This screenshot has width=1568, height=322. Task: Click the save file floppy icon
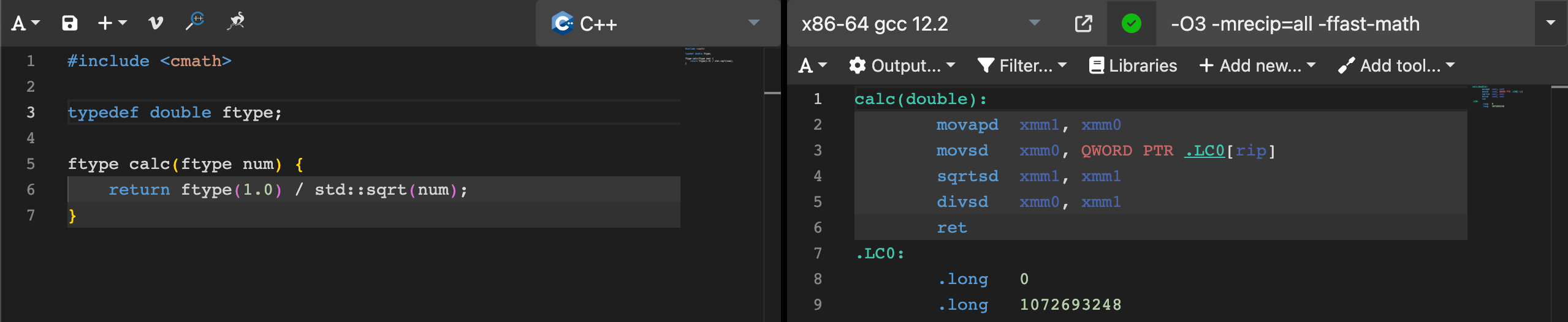tap(70, 23)
